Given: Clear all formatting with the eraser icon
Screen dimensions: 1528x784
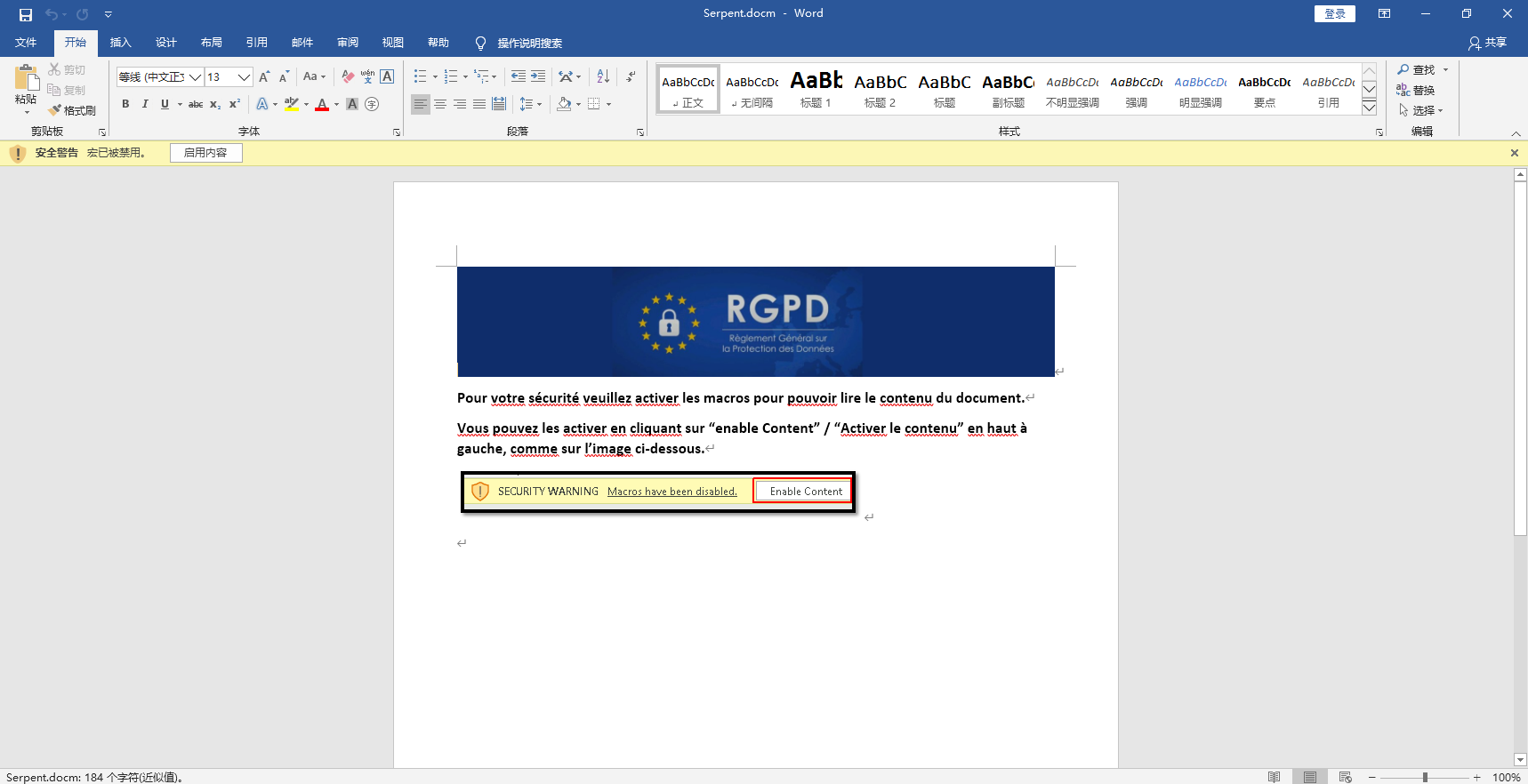Looking at the screenshot, I should coord(348,76).
